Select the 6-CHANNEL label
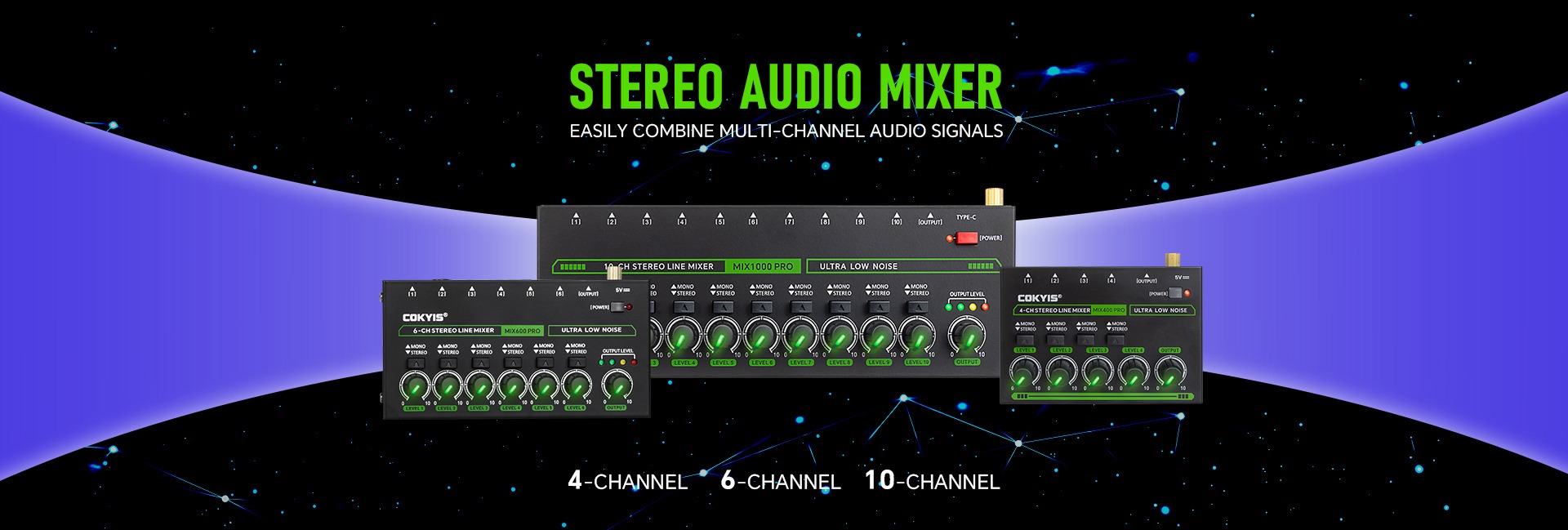 point(780,480)
